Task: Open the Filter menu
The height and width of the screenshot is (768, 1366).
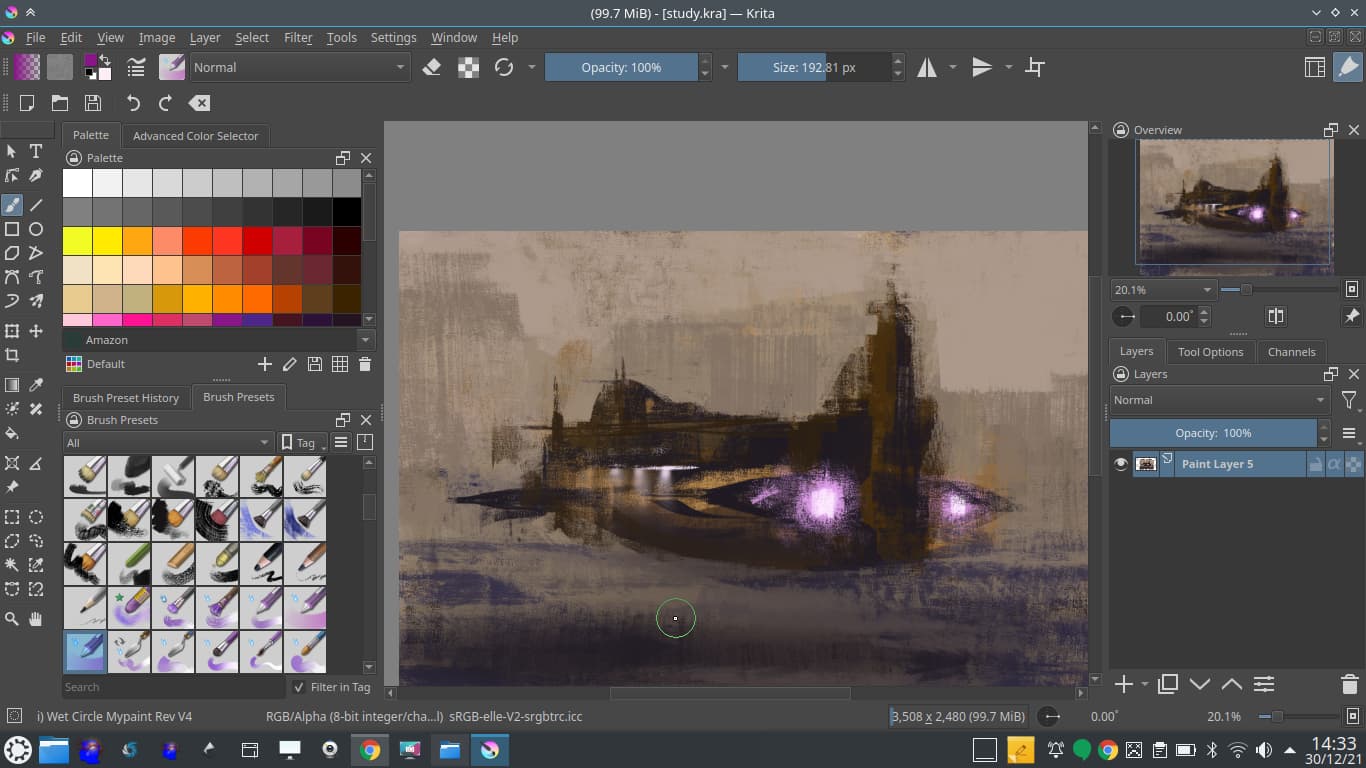Action: (298, 37)
